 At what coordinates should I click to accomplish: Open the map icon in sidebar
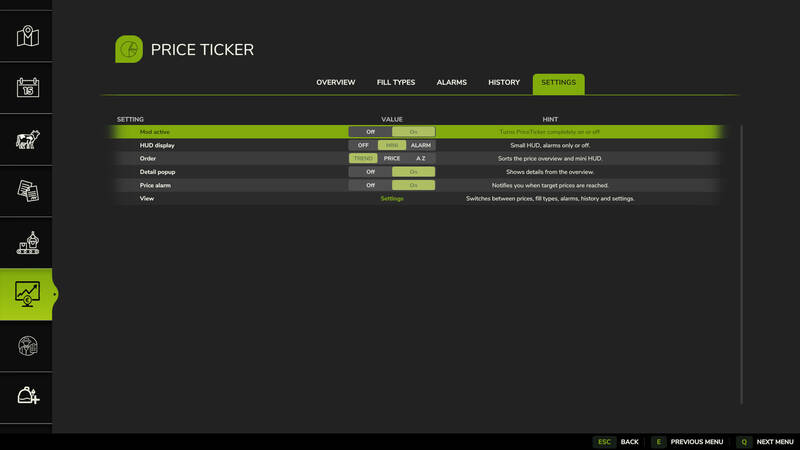coord(28,36)
